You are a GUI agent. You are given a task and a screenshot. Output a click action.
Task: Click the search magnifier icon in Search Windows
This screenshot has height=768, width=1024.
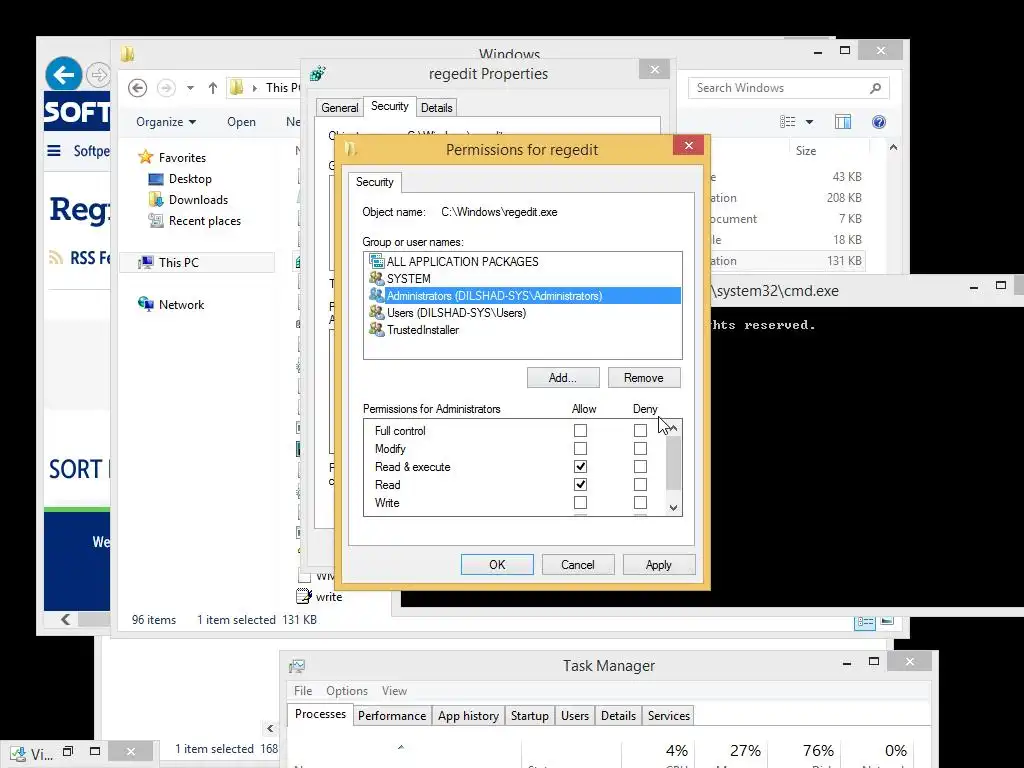click(x=875, y=88)
